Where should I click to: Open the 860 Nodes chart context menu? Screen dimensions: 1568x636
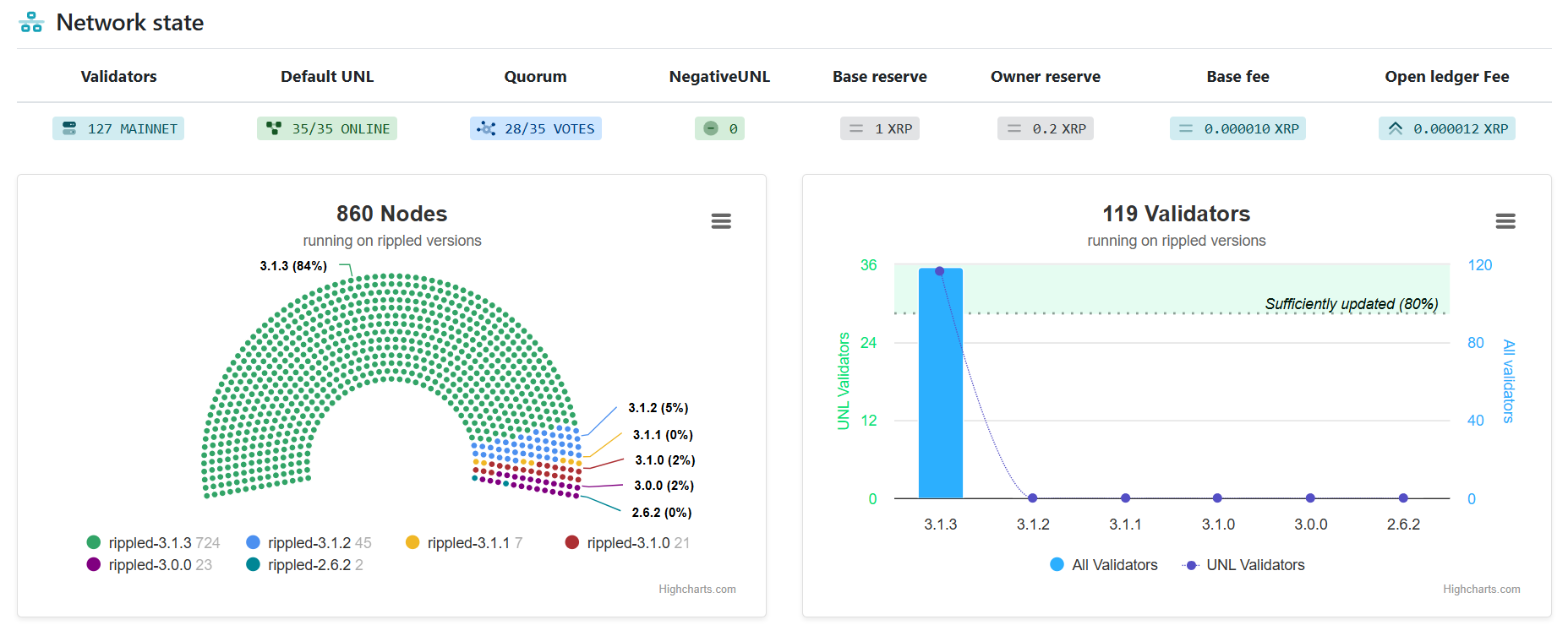(721, 221)
